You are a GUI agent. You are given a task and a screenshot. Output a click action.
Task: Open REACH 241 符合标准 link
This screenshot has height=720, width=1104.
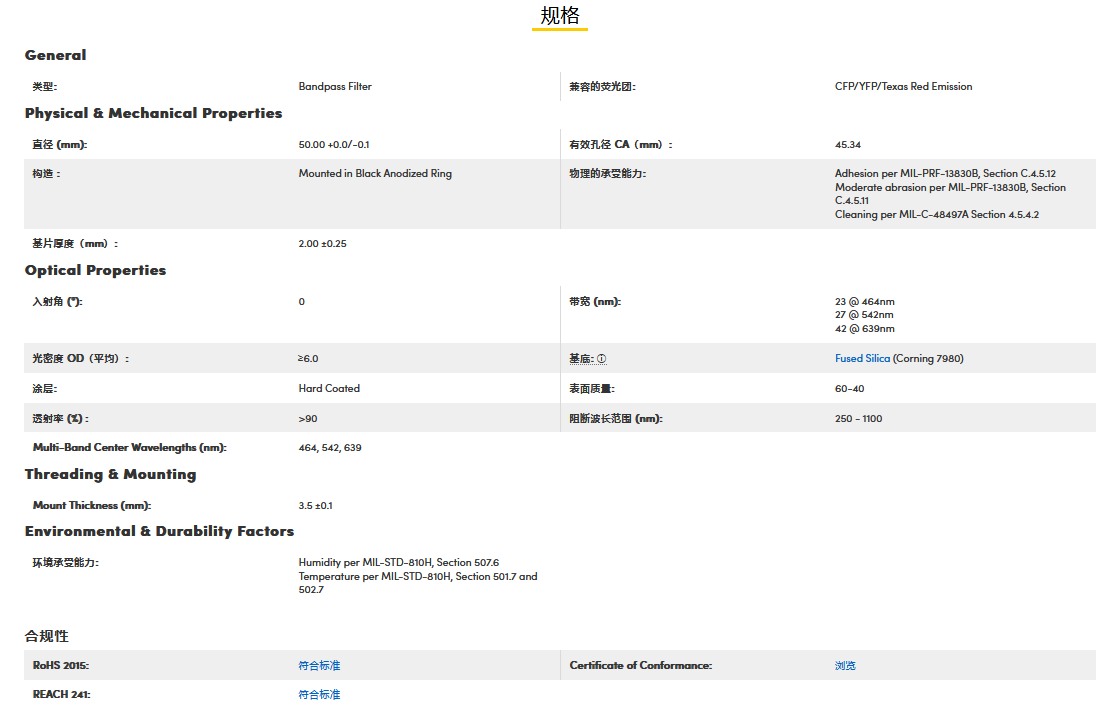[x=319, y=694]
